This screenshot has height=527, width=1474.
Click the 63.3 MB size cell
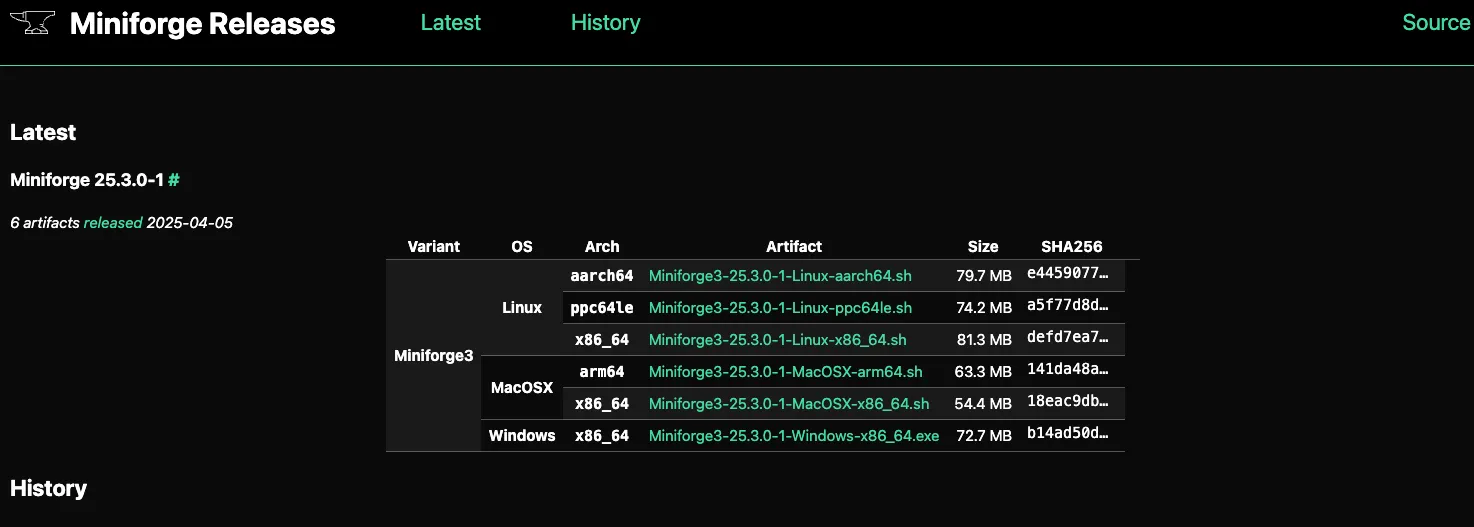click(x=984, y=371)
